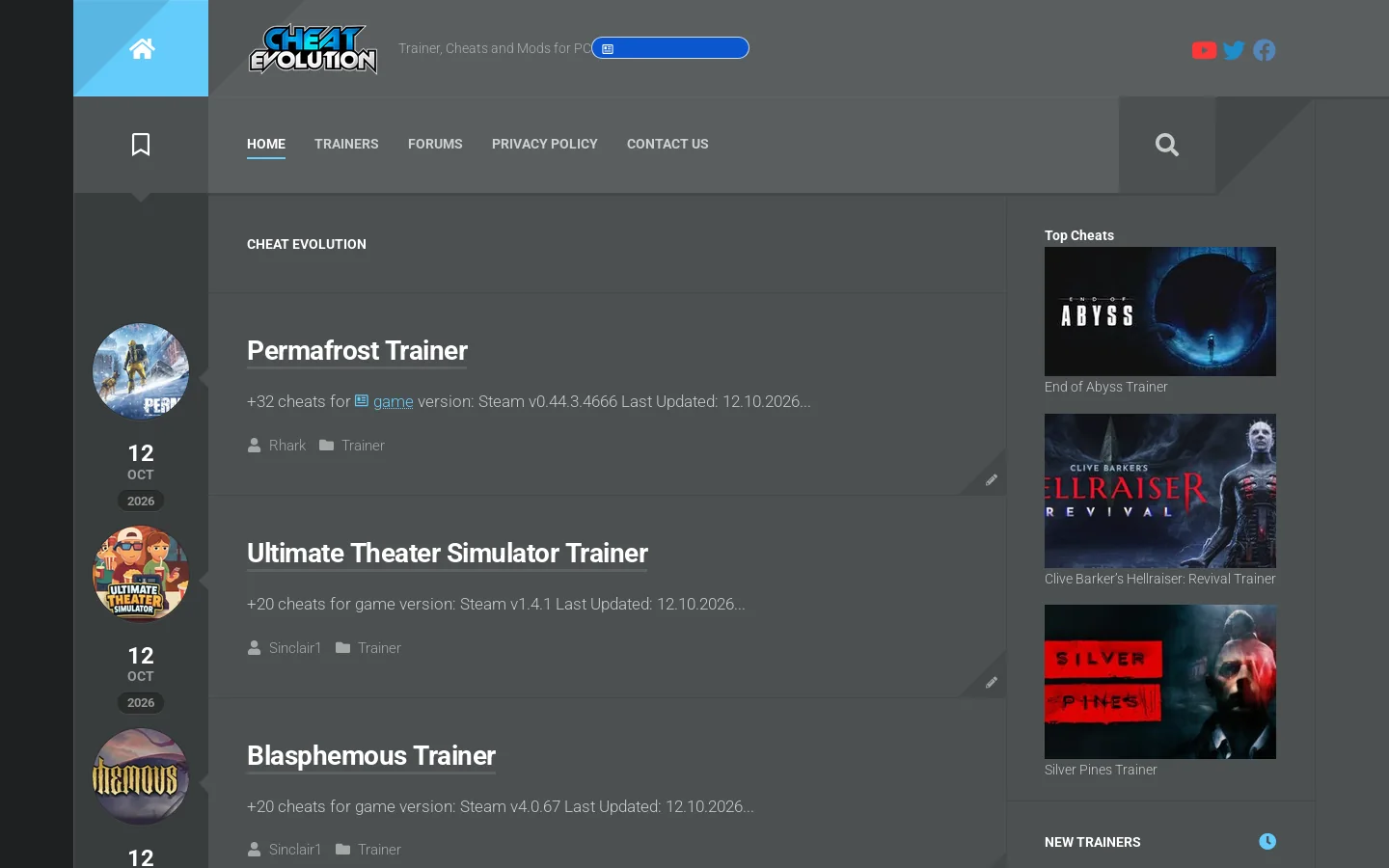Open the Ultimate Theater Simulator Trainer title
The image size is (1389, 868).
(x=448, y=554)
